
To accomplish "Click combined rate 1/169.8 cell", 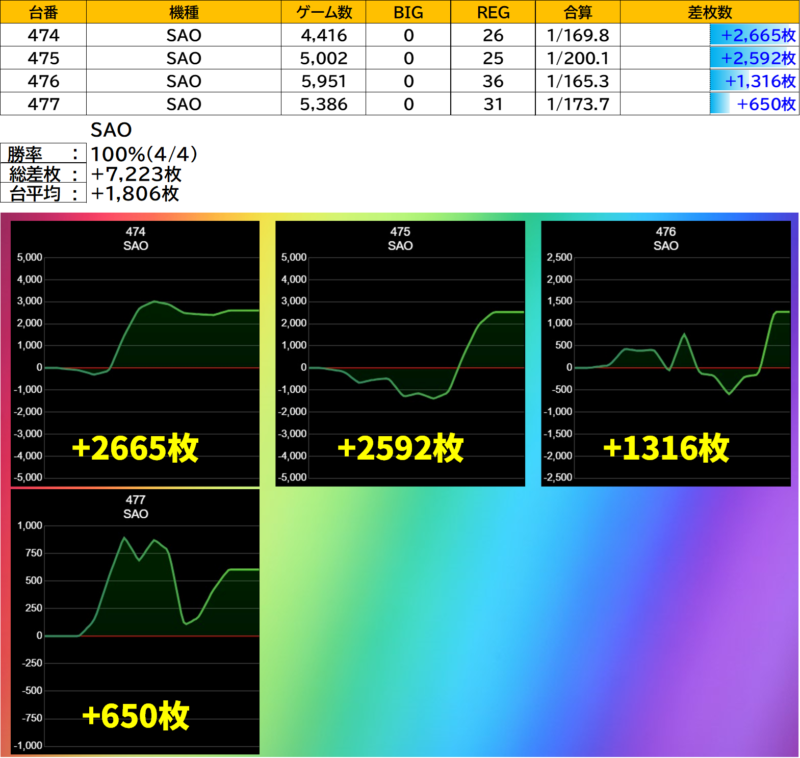I will click(578, 35).
